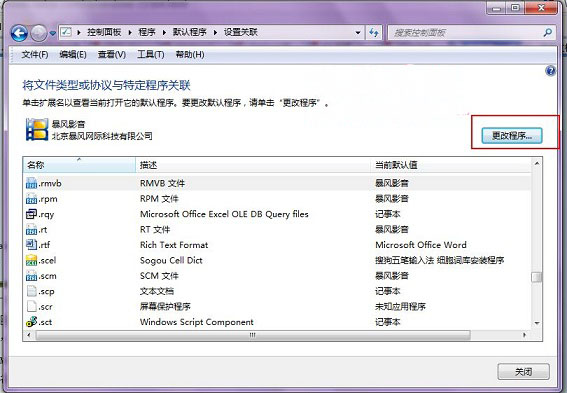
Task: Click the Windows Script Component description
Action: [x=197, y=322]
